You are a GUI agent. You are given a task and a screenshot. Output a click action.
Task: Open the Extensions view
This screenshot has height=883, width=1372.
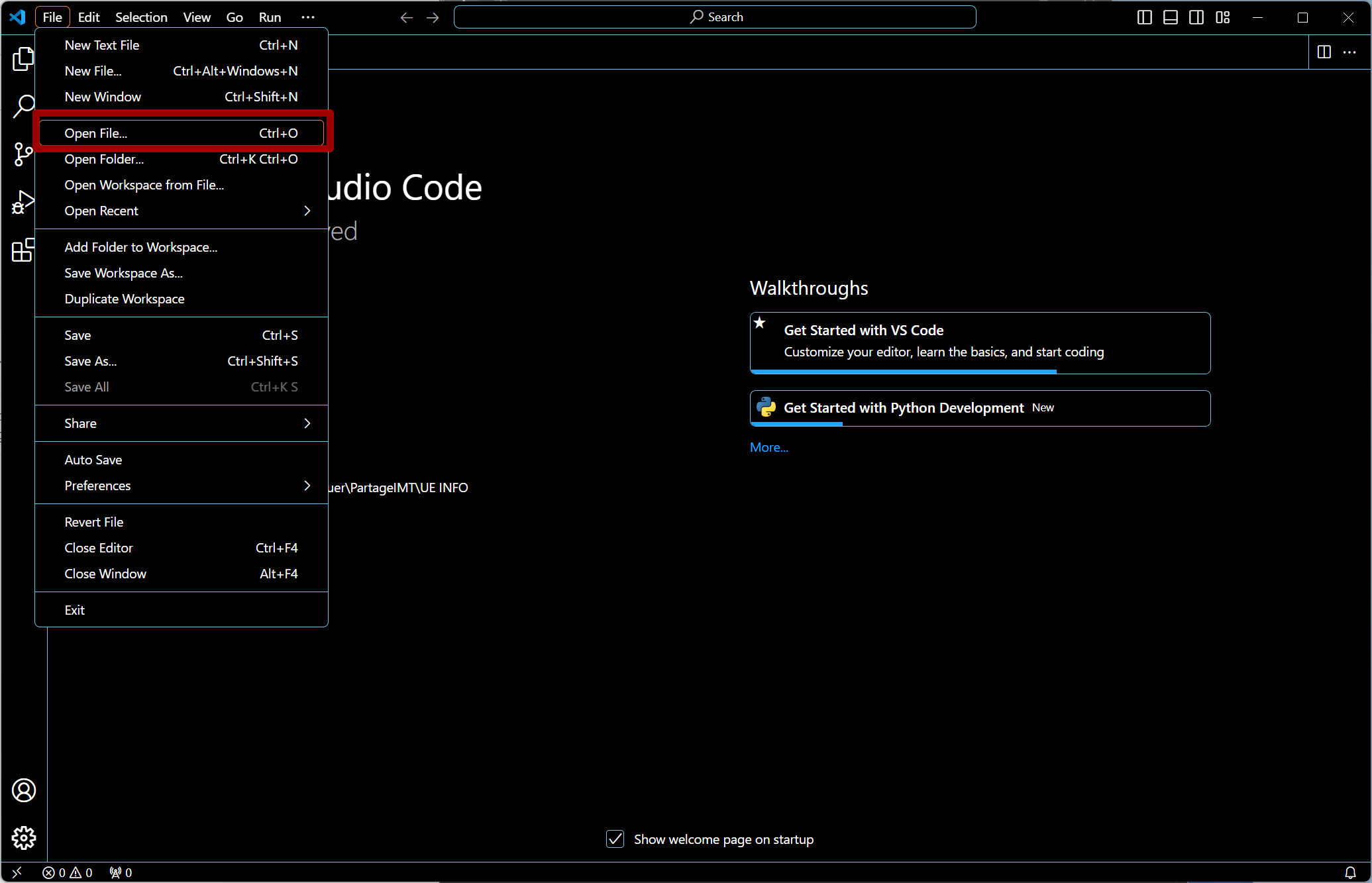click(23, 250)
